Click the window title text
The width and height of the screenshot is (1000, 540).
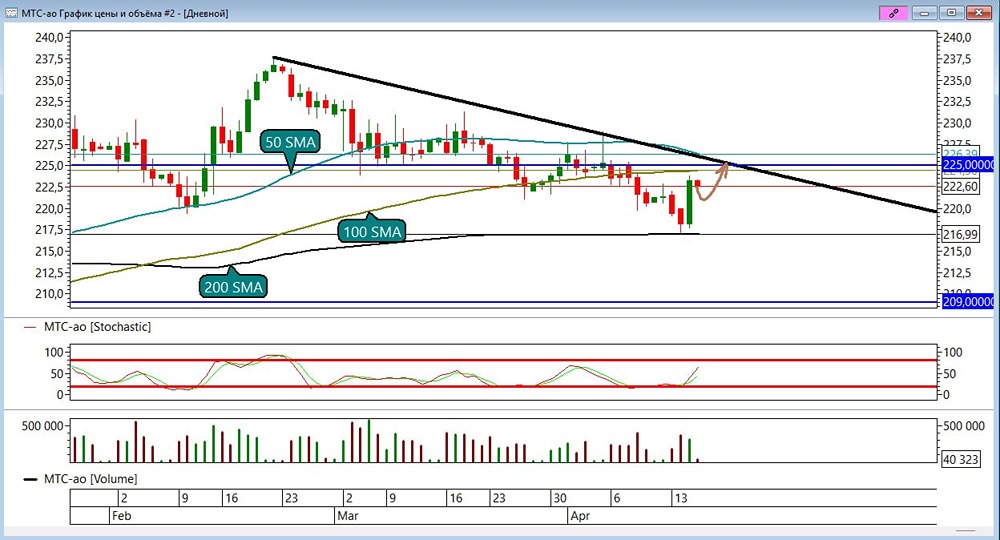[x=125, y=13]
